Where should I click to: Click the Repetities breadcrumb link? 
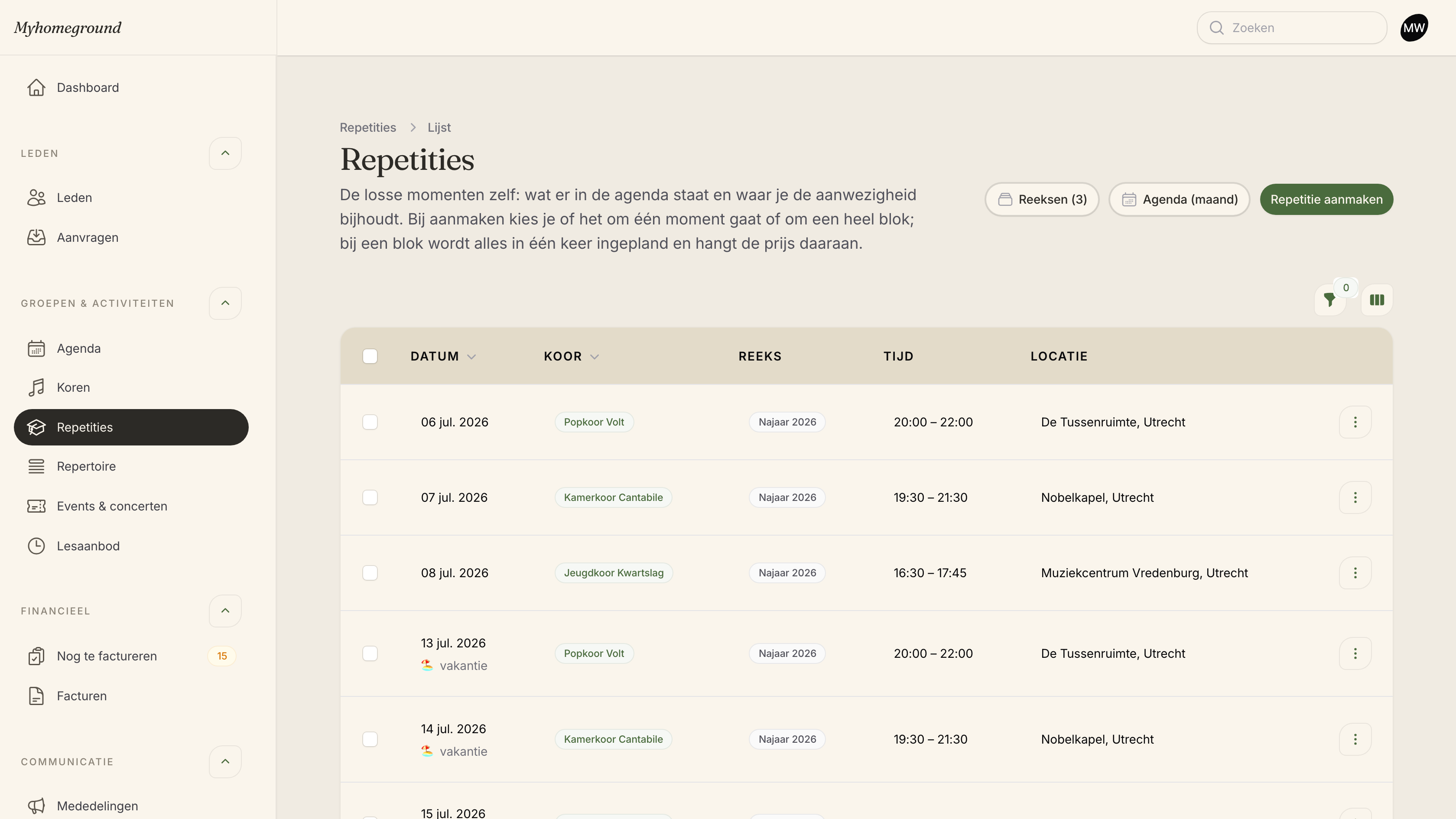point(368,128)
